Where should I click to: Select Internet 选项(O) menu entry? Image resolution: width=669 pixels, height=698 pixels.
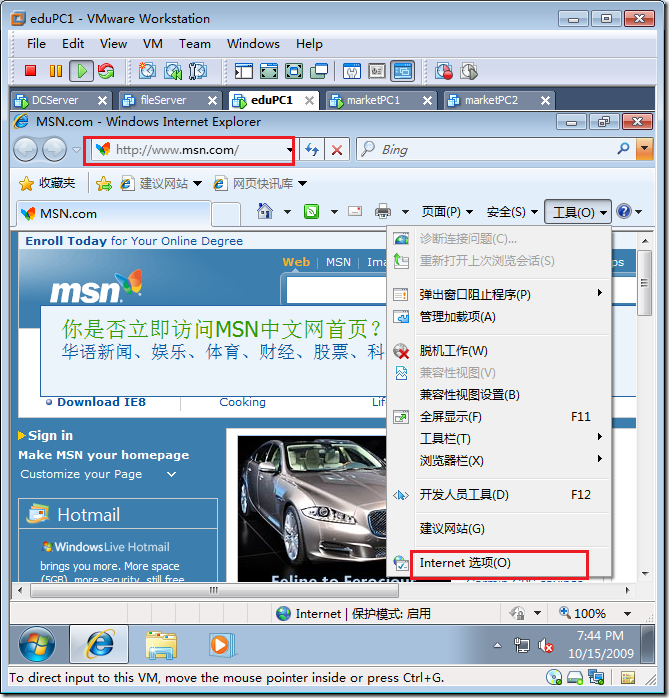coord(499,563)
